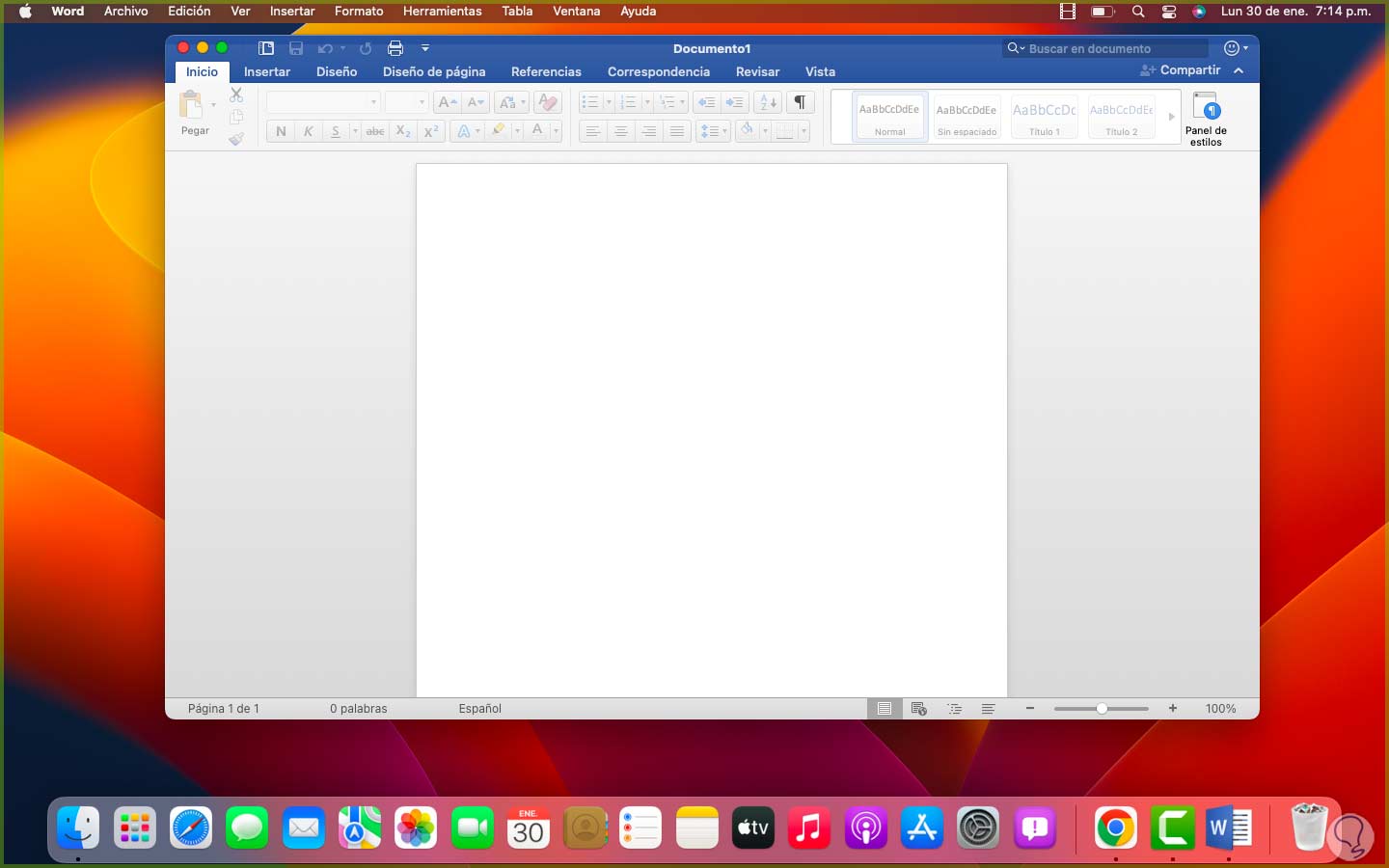The width and height of the screenshot is (1389, 868).
Task: Click the clear formatting eraser icon
Action: [547, 102]
